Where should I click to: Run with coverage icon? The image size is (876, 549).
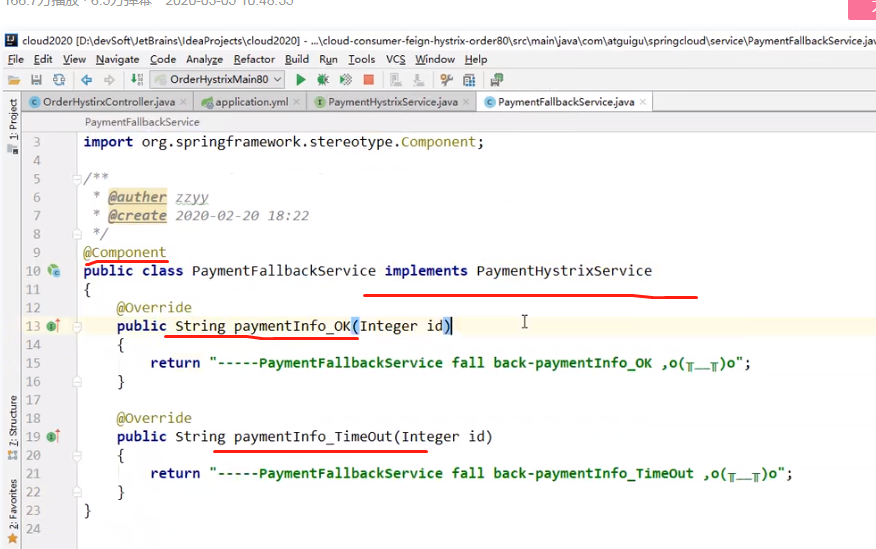pos(346,80)
